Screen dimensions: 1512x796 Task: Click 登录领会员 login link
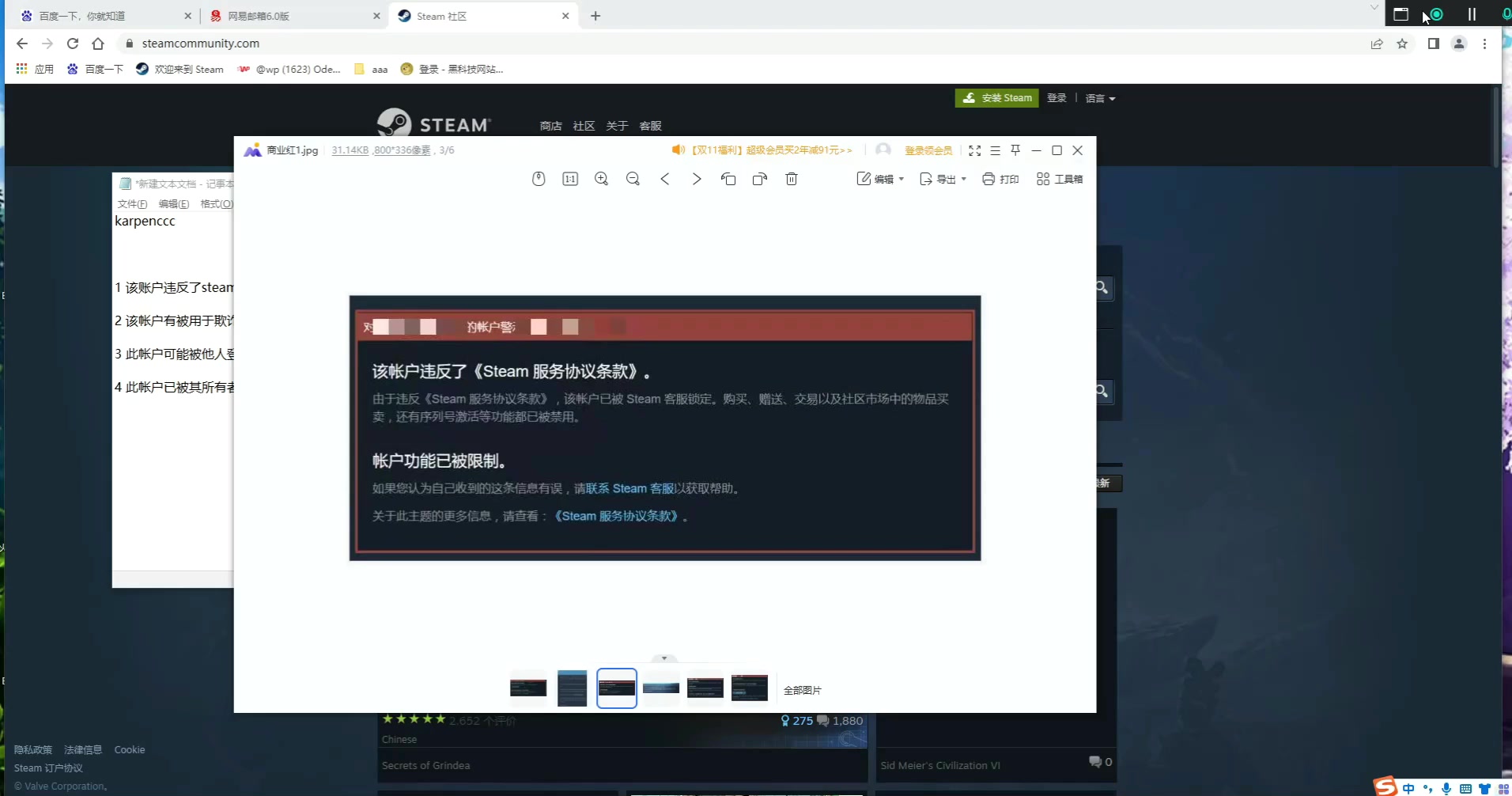tap(928, 150)
